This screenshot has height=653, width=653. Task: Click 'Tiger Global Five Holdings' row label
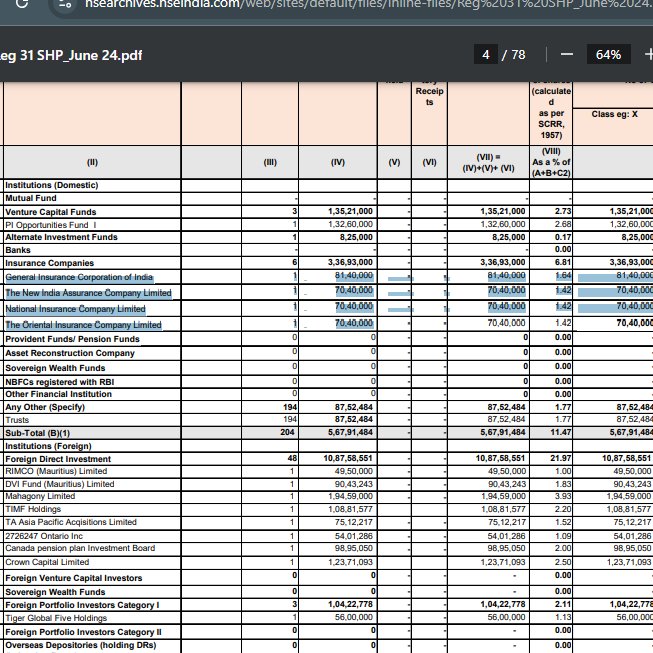click(56, 618)
